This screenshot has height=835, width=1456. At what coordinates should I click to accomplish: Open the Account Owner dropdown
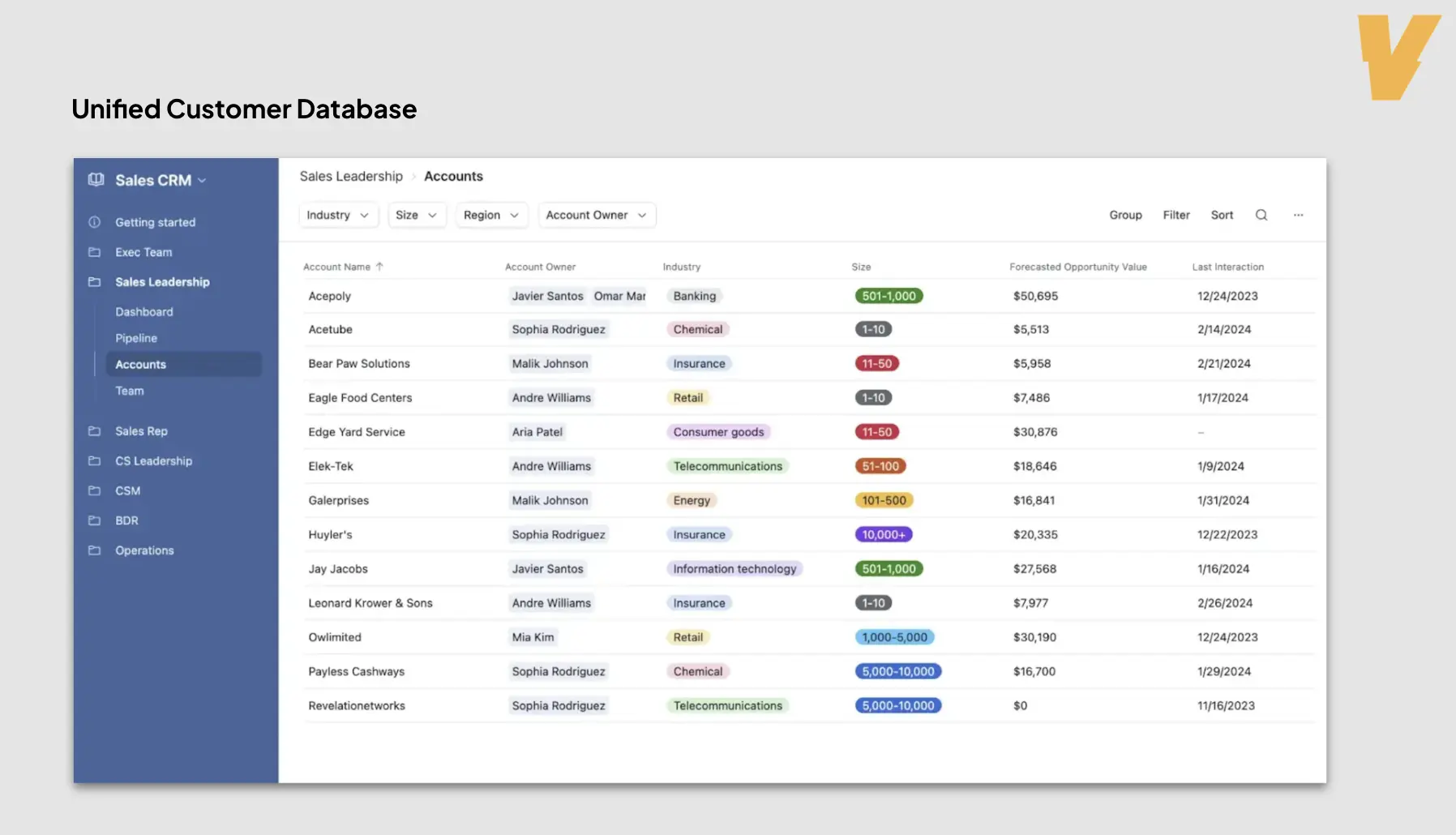pos(597,215)
